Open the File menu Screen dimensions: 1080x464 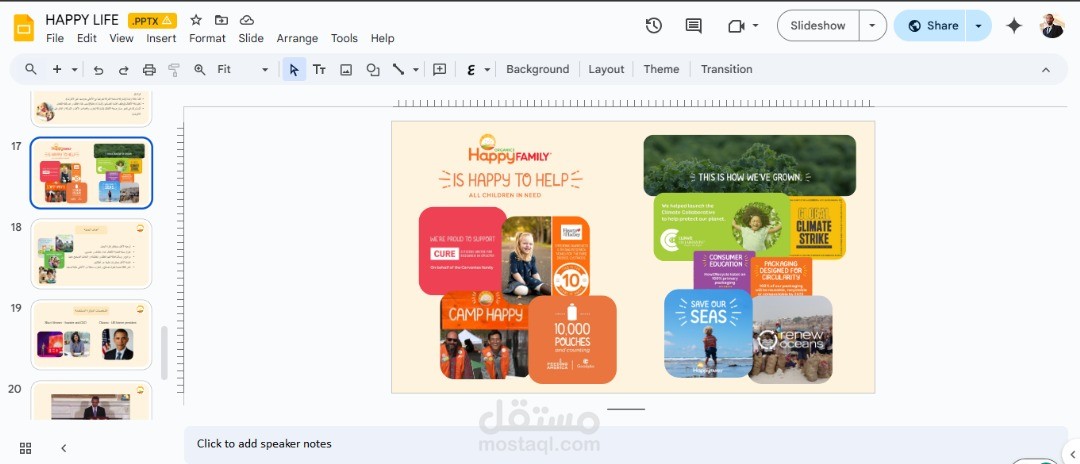pos(55,39)
